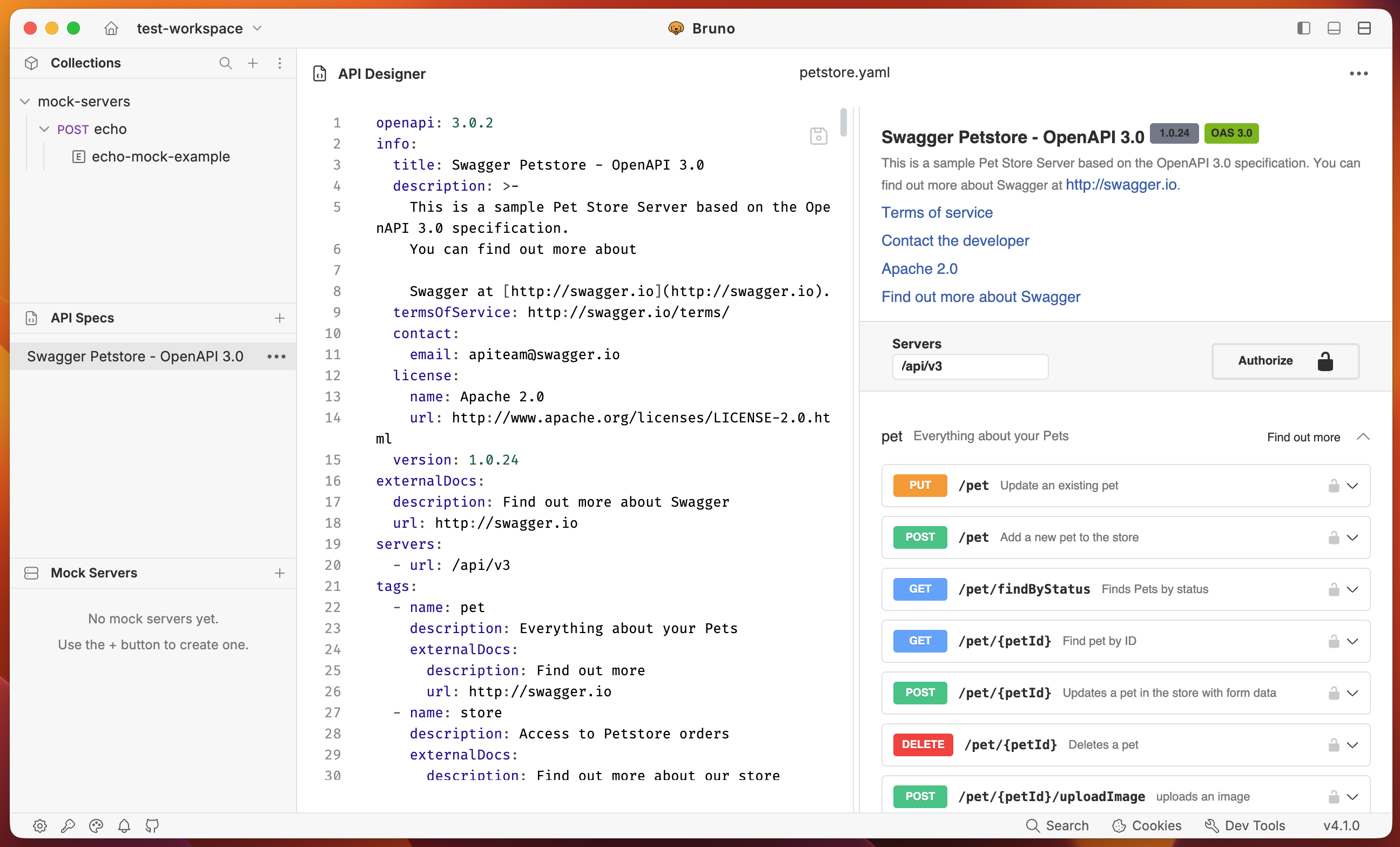This screenshot has width=1400, height=847.
Task: Save the spec with the floppy icon
Action: 818,136
